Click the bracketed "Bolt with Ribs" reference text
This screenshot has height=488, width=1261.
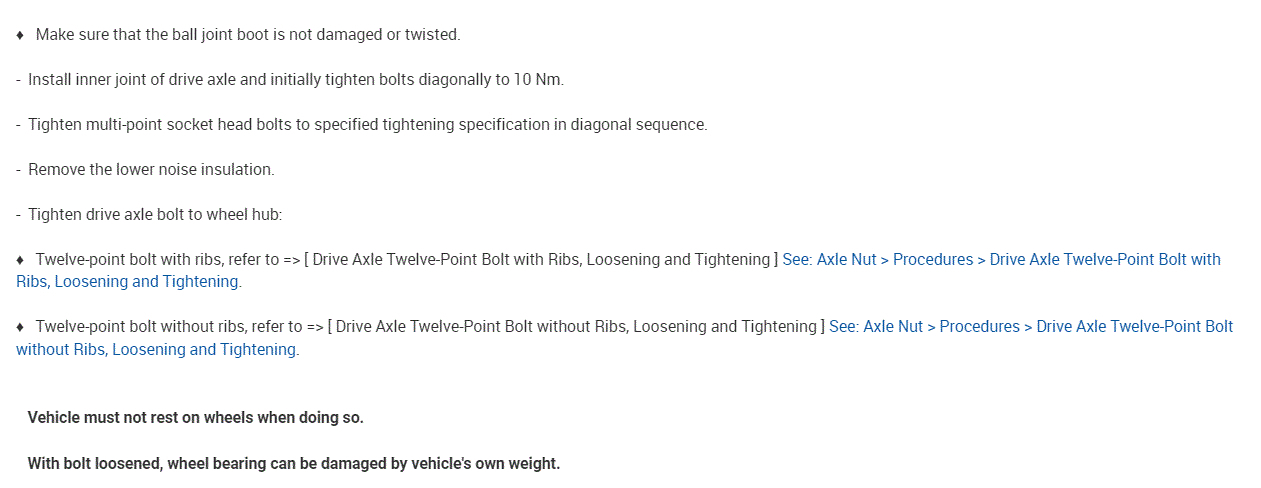(540, 260)
